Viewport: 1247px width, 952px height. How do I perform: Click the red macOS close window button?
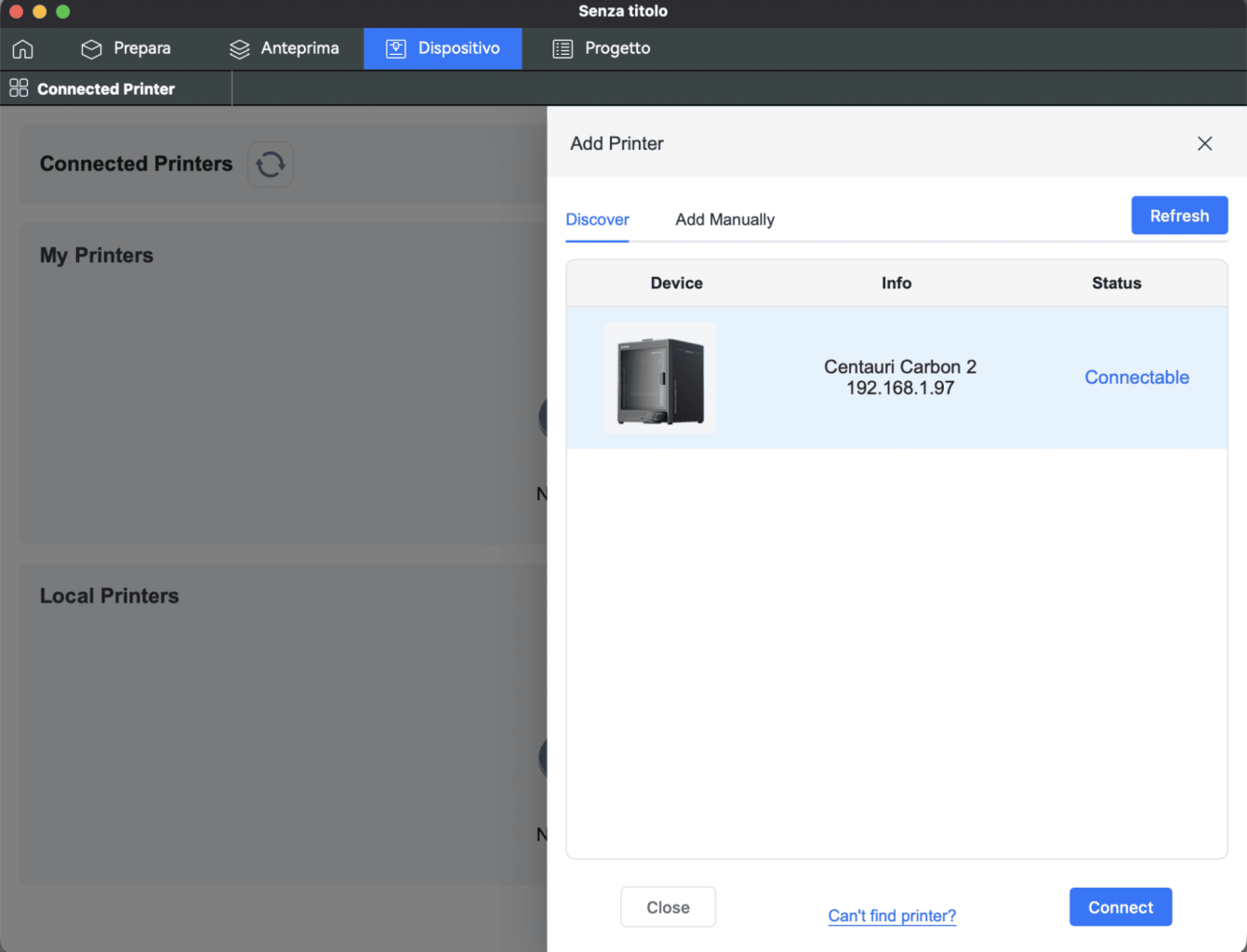coord(16,11)
